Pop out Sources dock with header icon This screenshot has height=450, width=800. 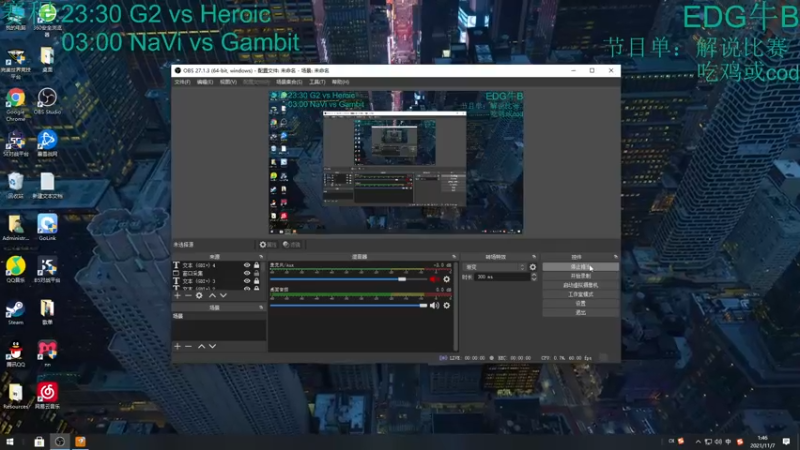coord(261,257)
